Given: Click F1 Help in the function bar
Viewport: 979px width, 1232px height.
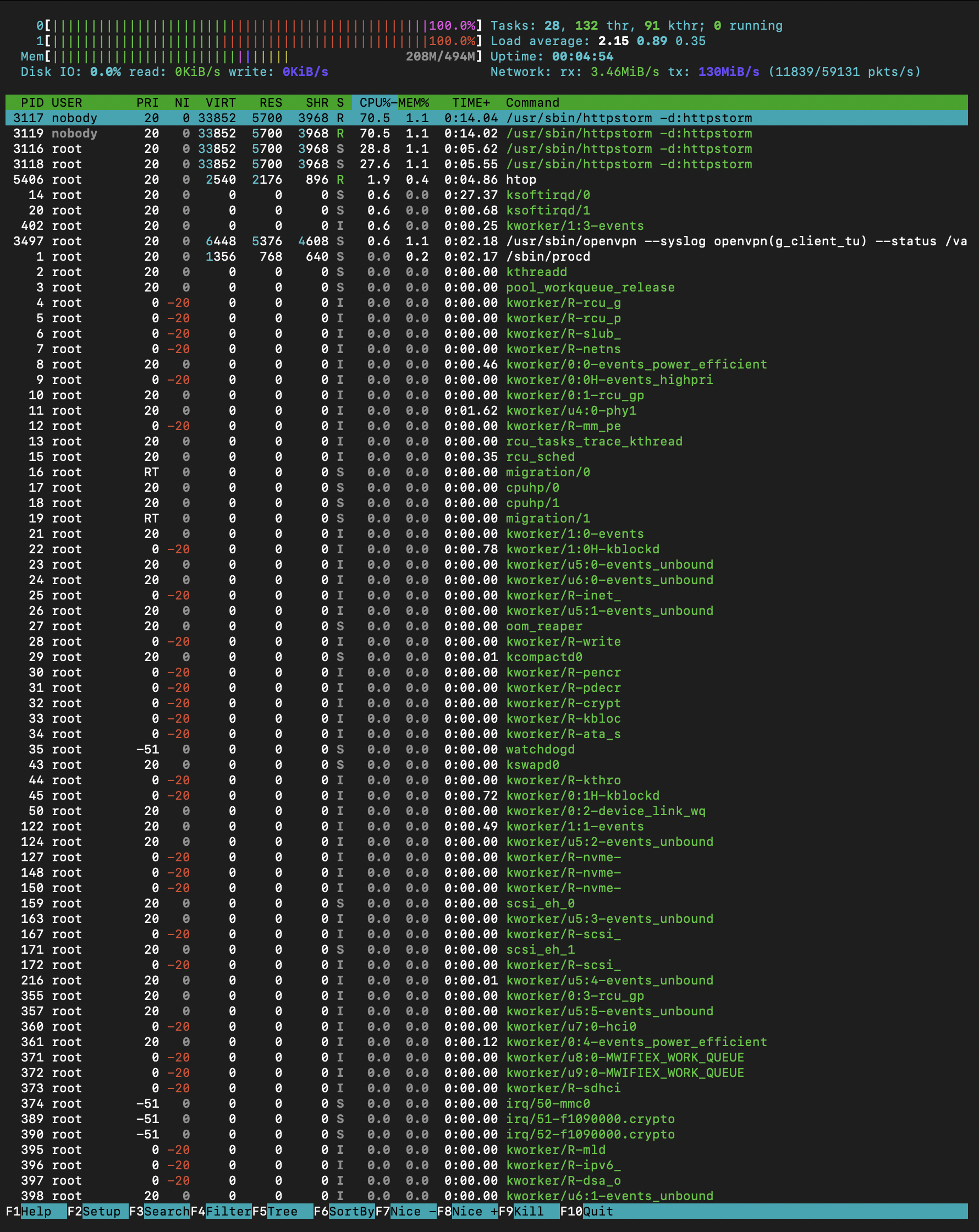Looking at the screenshot, I should click(35, 1211).
